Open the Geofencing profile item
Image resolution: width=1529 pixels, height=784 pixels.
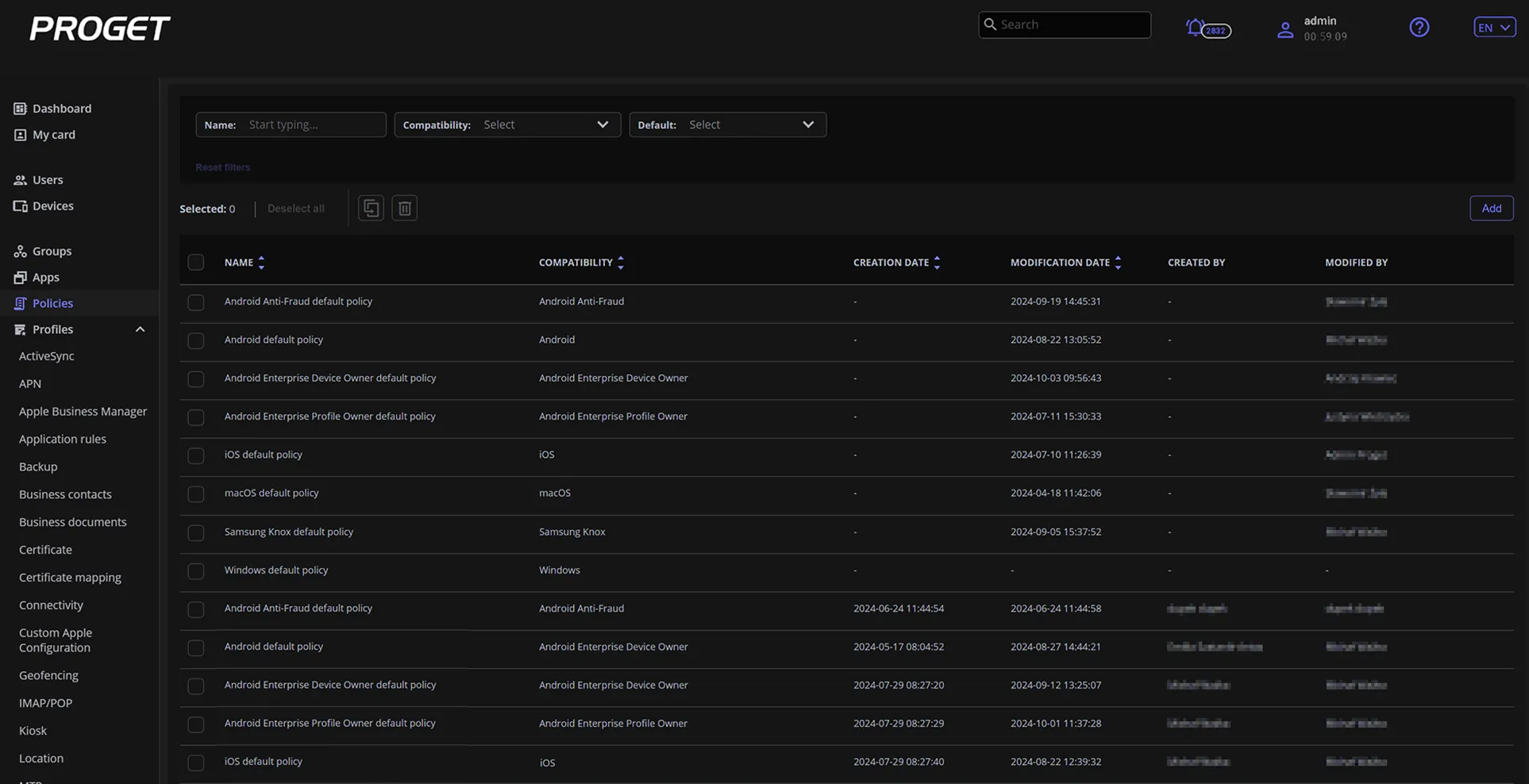pyautogui.click(x=48, y=676)
